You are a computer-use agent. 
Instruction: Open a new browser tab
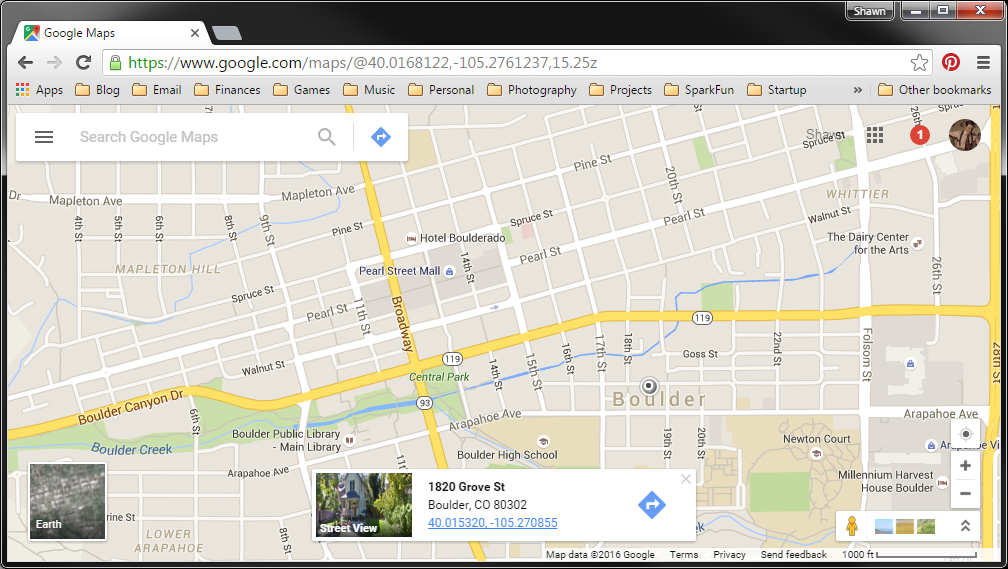tap(226, 33)
